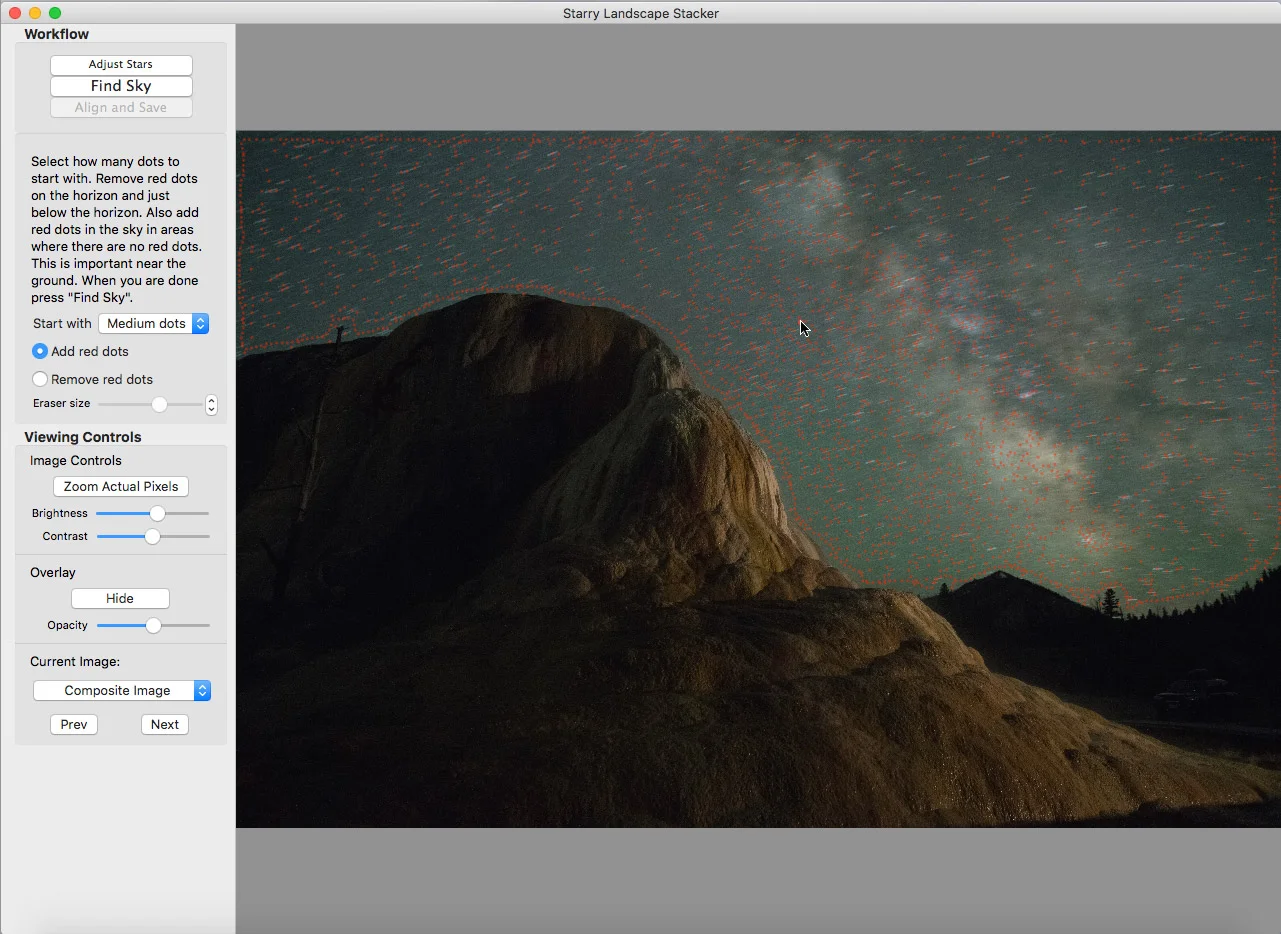Click the Adjust Stars workflow button
The height and width of the screenshot is (934, 1281).
(121, 65)
